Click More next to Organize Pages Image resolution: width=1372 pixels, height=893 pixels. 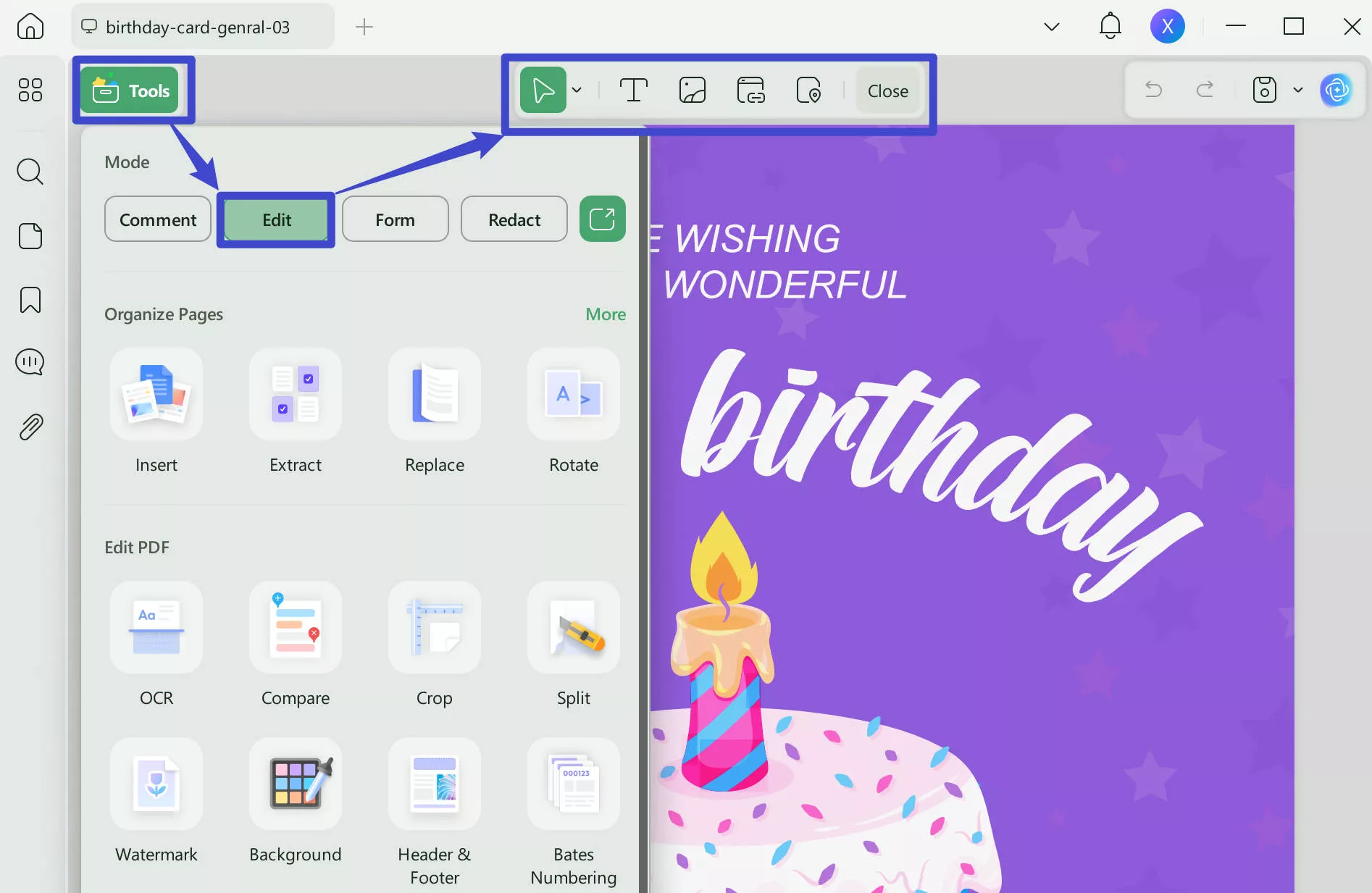pos(605,314)
